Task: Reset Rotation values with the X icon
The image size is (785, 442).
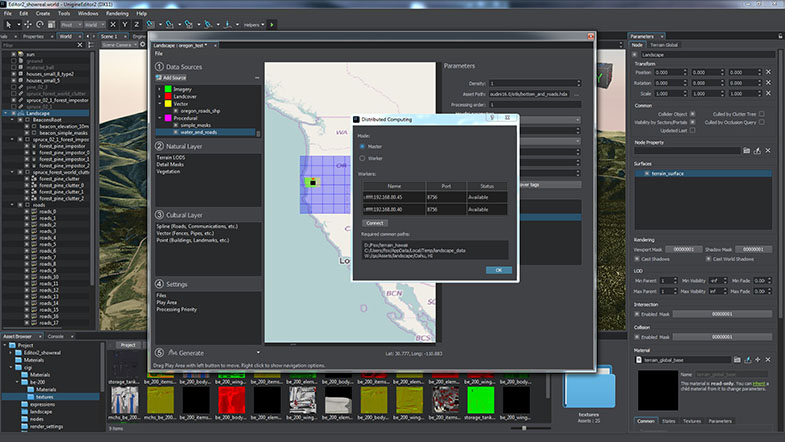Action: [768, 83]
